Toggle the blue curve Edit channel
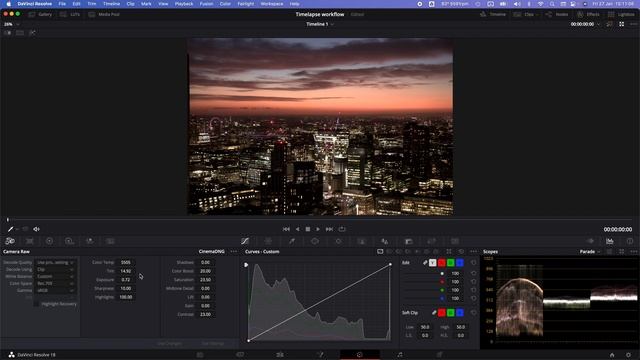 pos(460,263)
